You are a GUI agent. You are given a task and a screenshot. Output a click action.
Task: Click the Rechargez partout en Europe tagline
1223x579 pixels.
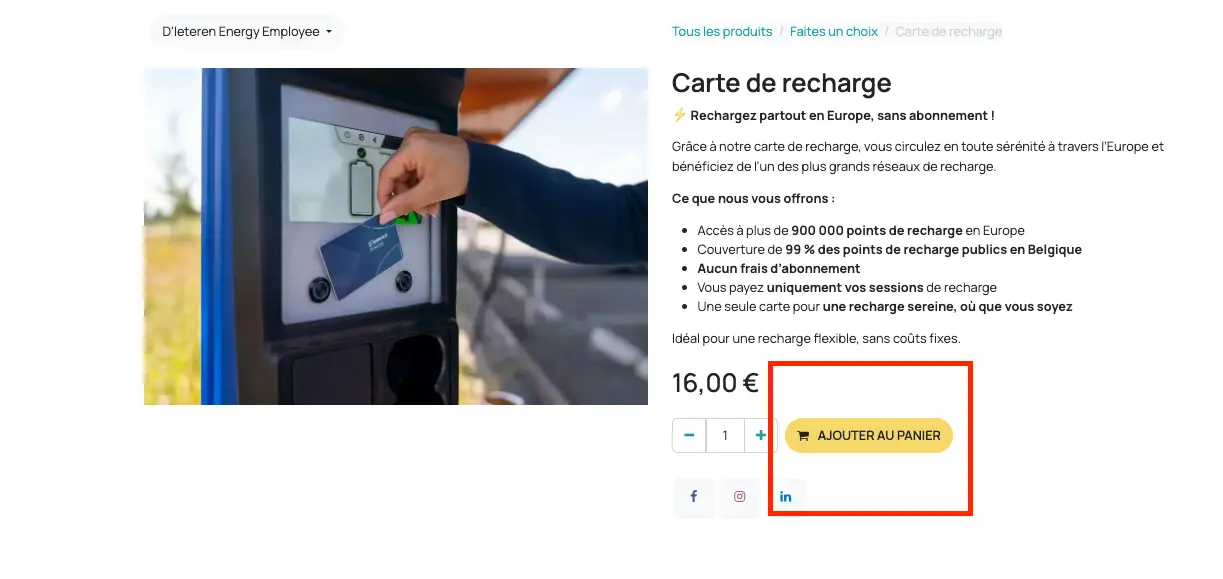click(842, 115)
